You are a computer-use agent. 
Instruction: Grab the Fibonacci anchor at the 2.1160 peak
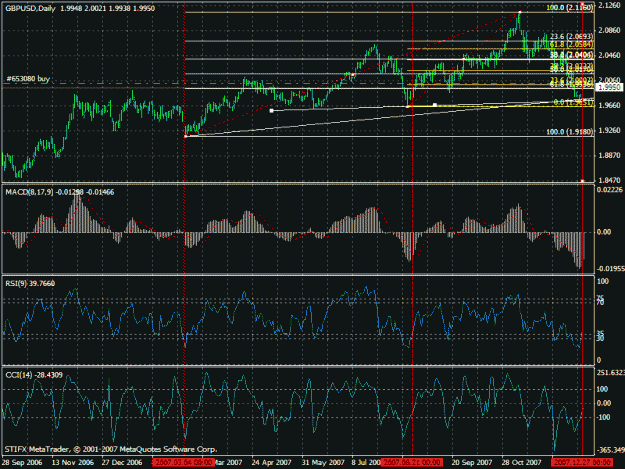520,12
